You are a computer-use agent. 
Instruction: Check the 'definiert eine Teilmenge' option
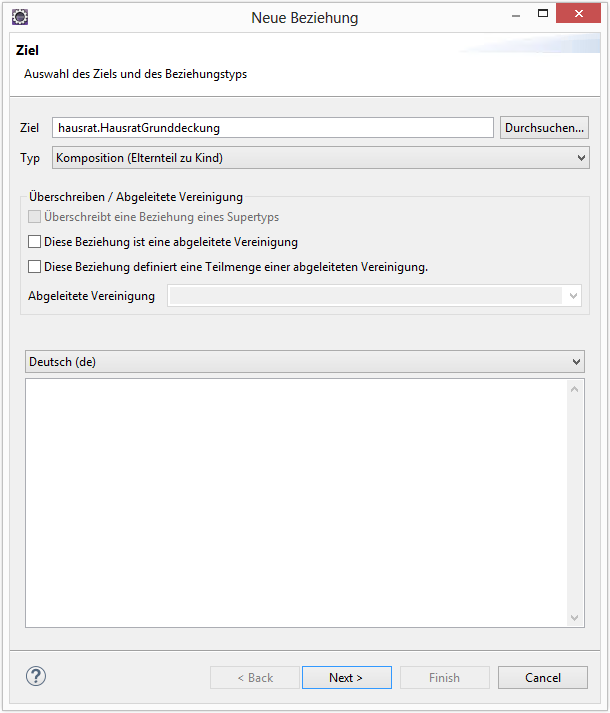pos(35,267)
